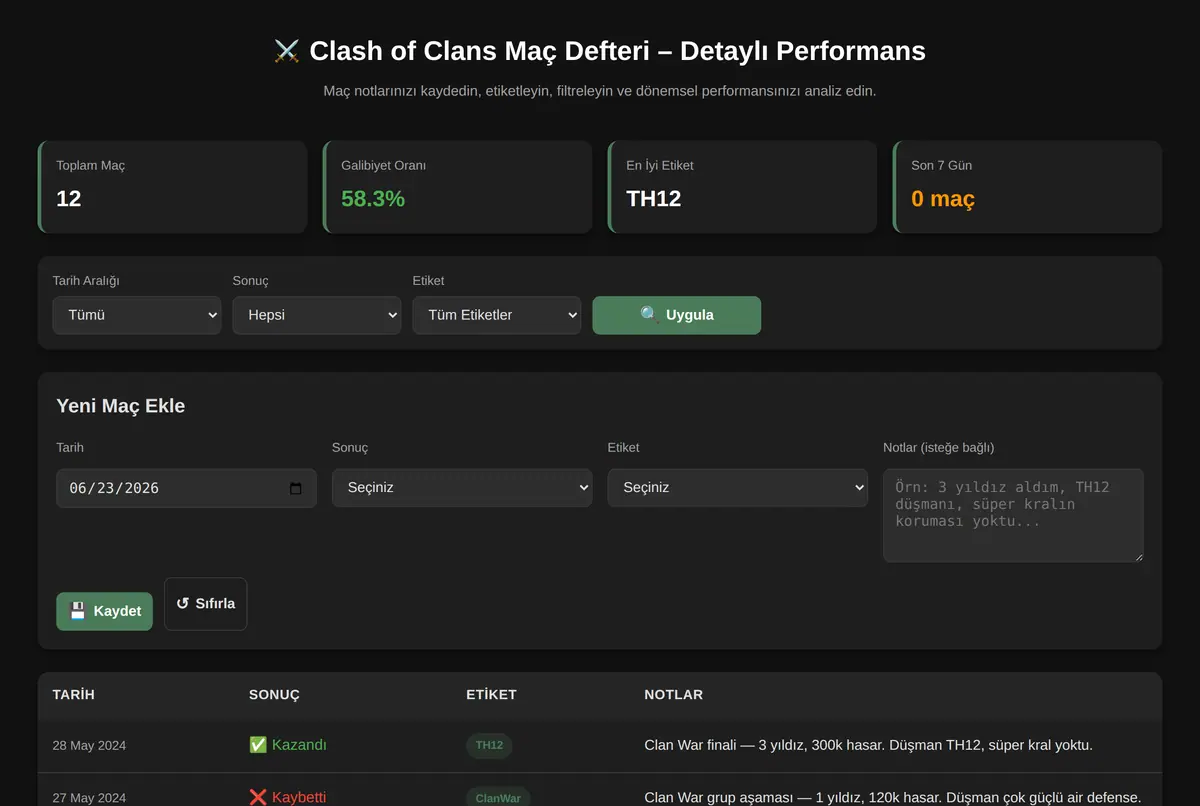Open the Sonuç filter dropdown showing Hepsi
This screenshot has width=1200, height=806.
click(x=317, y=315)
